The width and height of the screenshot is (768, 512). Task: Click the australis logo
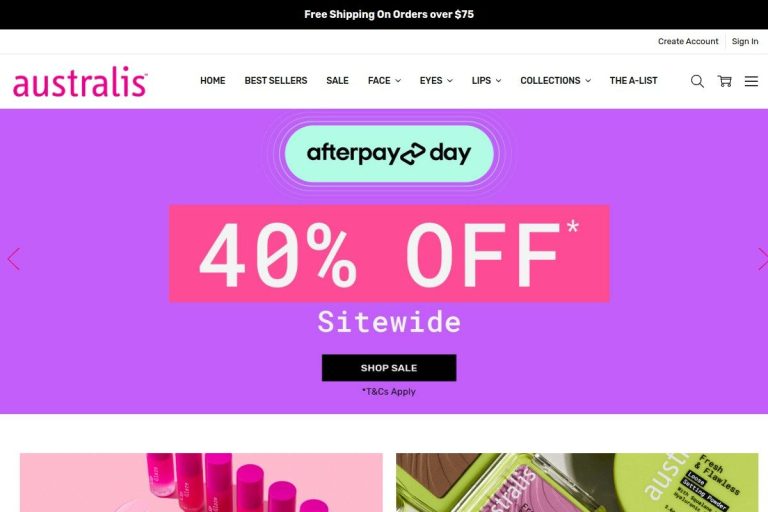80,81
